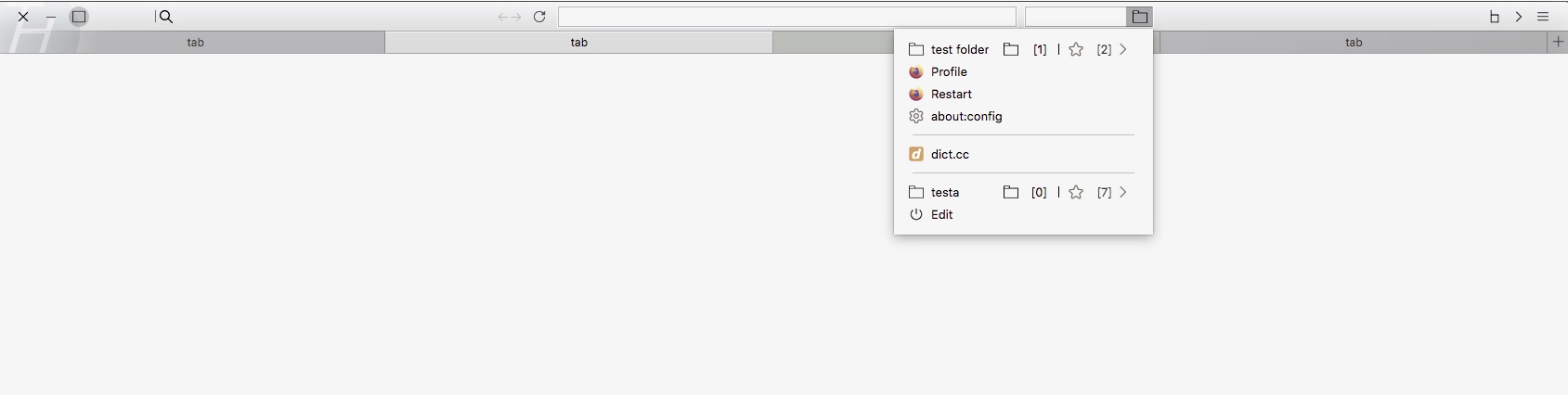Screen dimensions: 1568x395
Task: Add a new tab with plus
Action: 1557,42
